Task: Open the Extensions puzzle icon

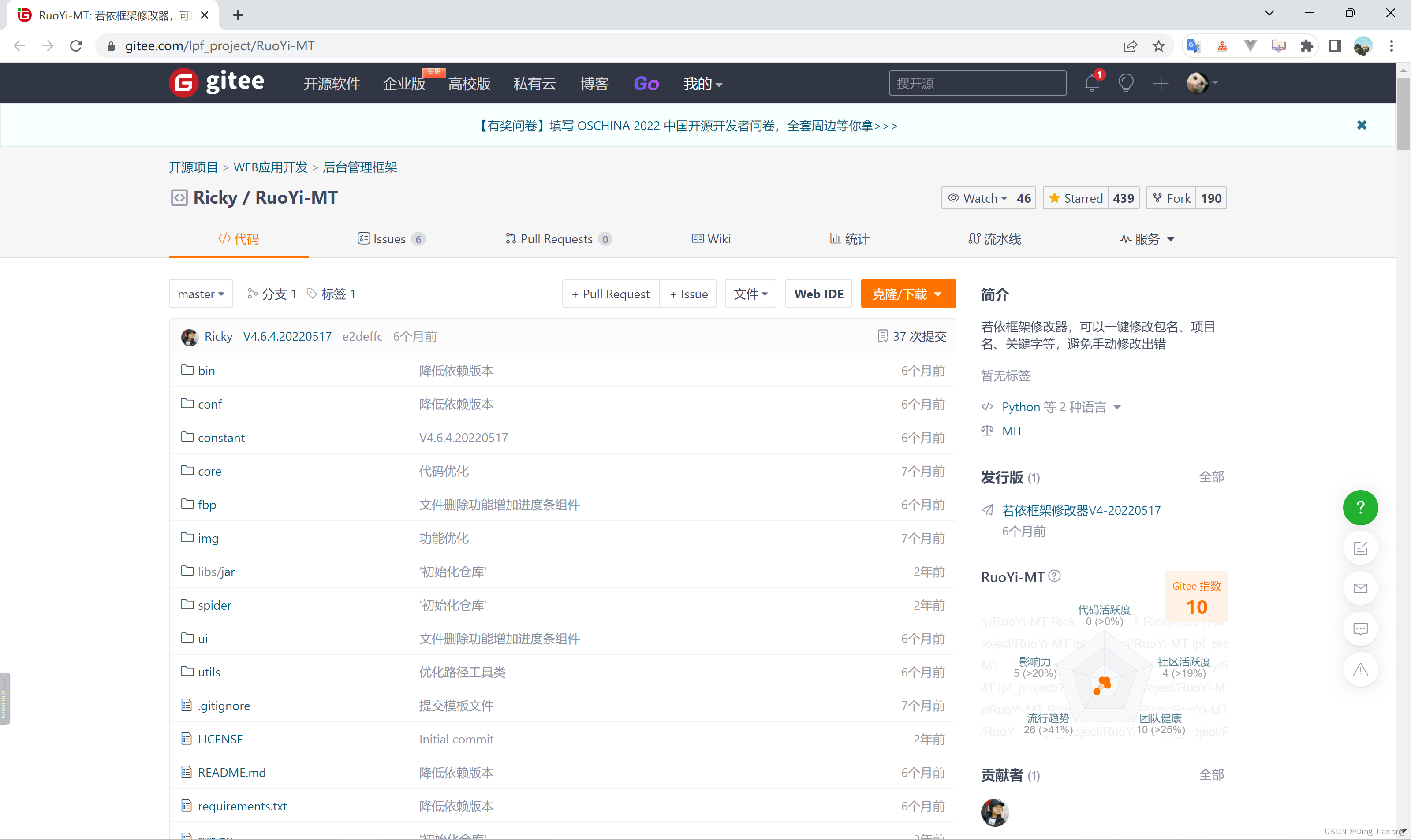Action: 1307,46
